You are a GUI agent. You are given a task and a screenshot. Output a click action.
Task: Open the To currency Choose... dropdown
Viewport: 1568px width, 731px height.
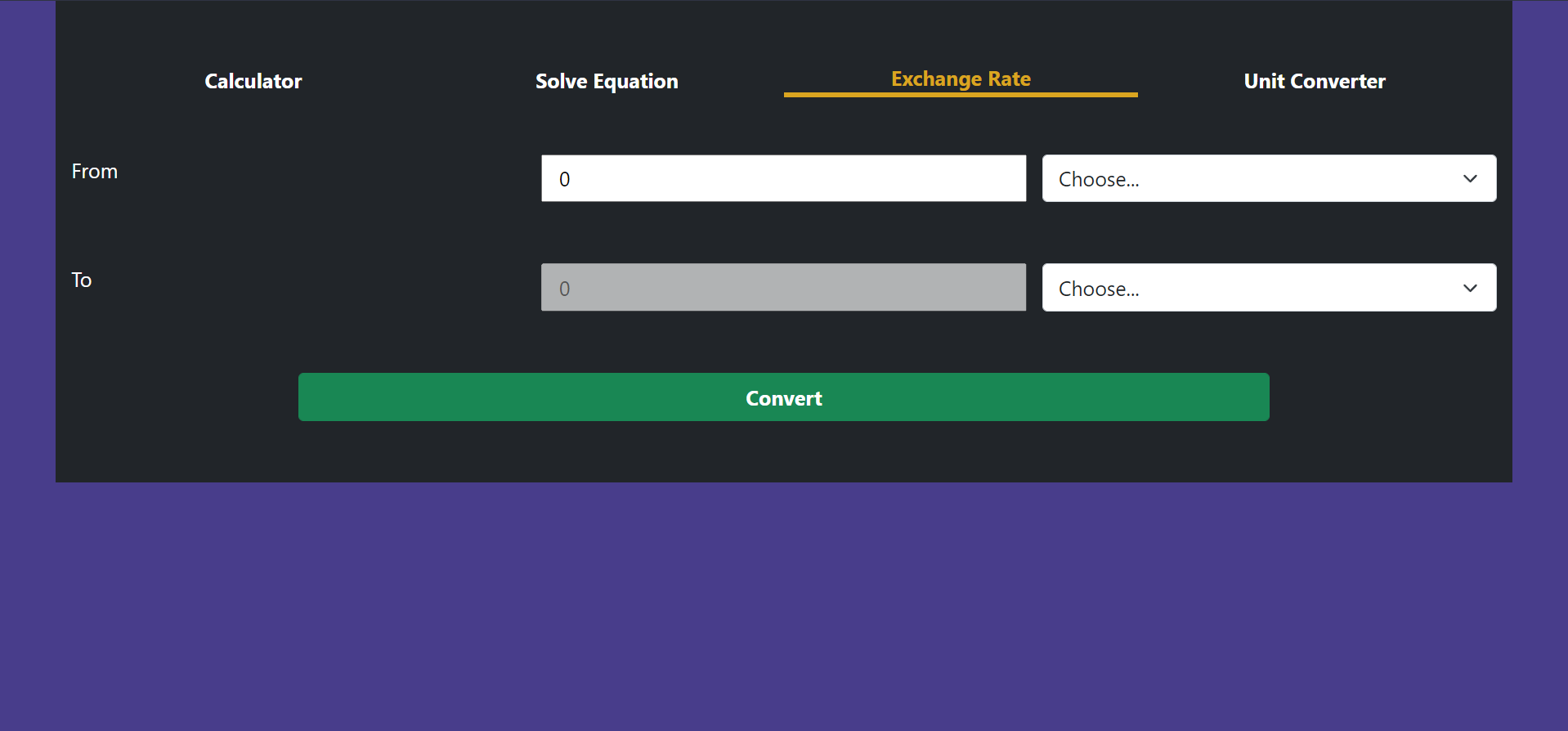(1269, 287)
